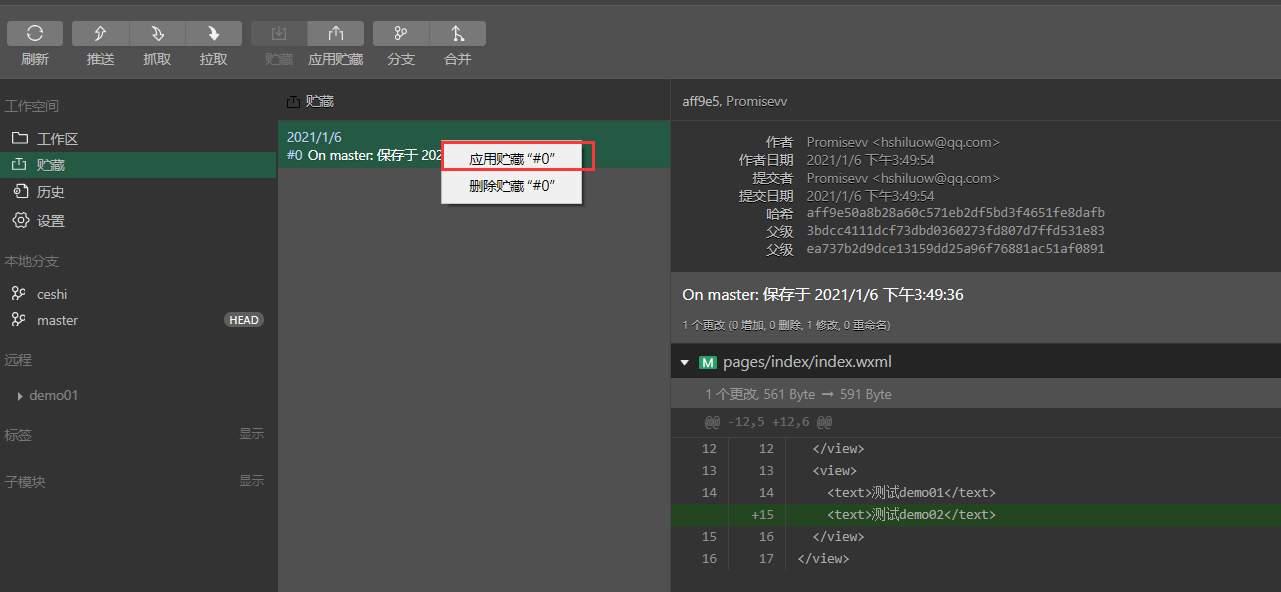Open 工作区 in the sidebar
Viewport: 1281px width, 592px height.
click(138, 139)
